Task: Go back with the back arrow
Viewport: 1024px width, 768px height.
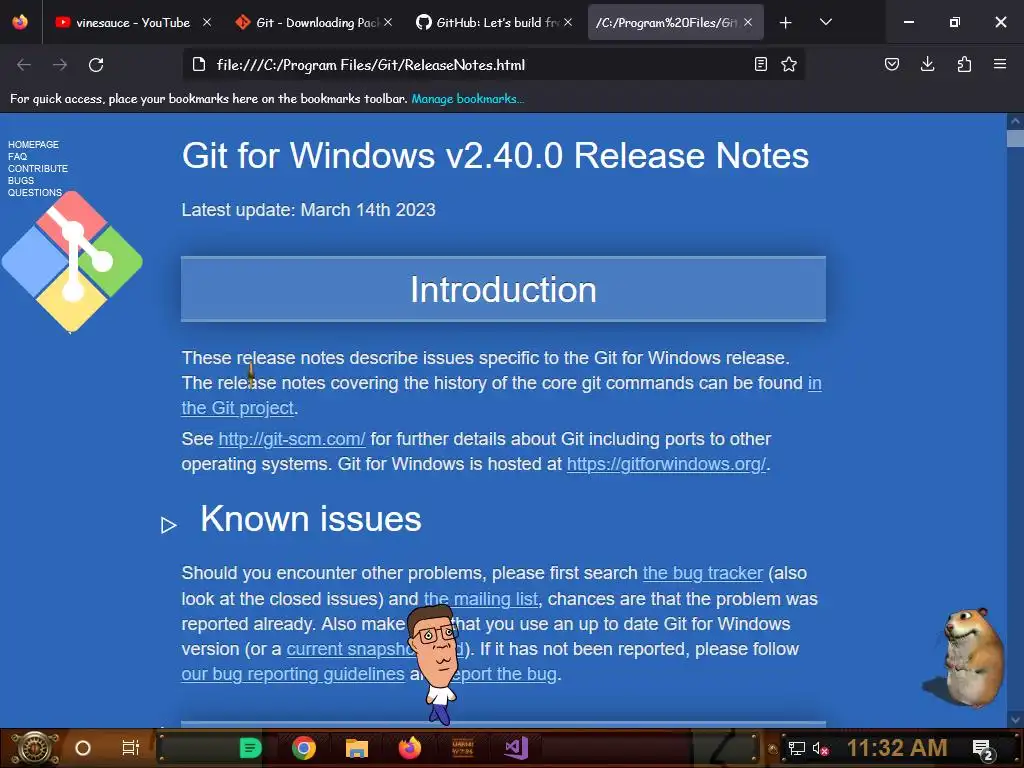Action: [24, 65]
